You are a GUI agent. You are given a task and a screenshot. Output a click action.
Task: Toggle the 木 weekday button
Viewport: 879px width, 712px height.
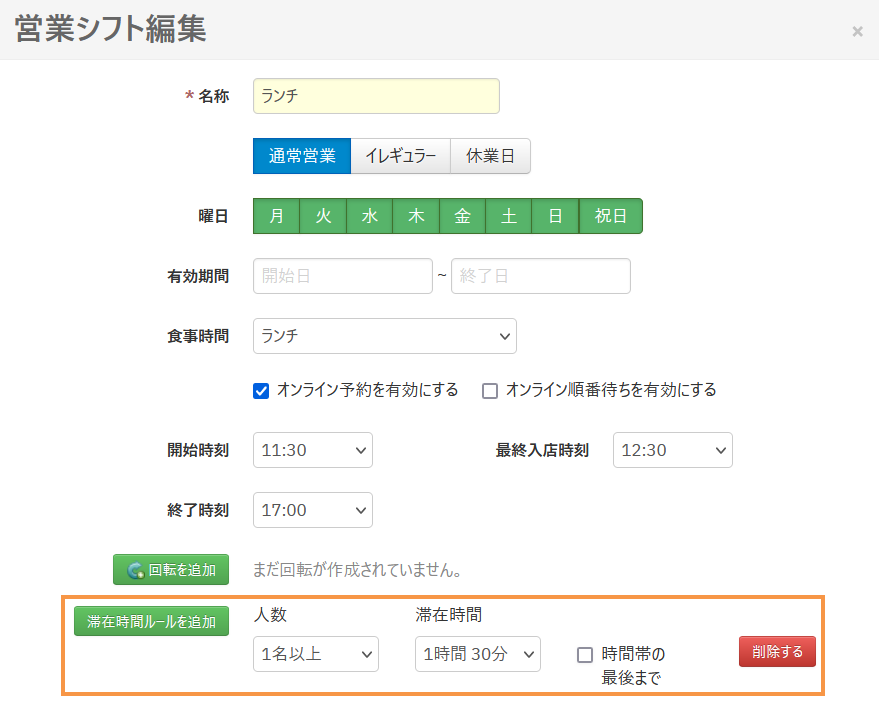pyautogui.click(x=416, y=216)
